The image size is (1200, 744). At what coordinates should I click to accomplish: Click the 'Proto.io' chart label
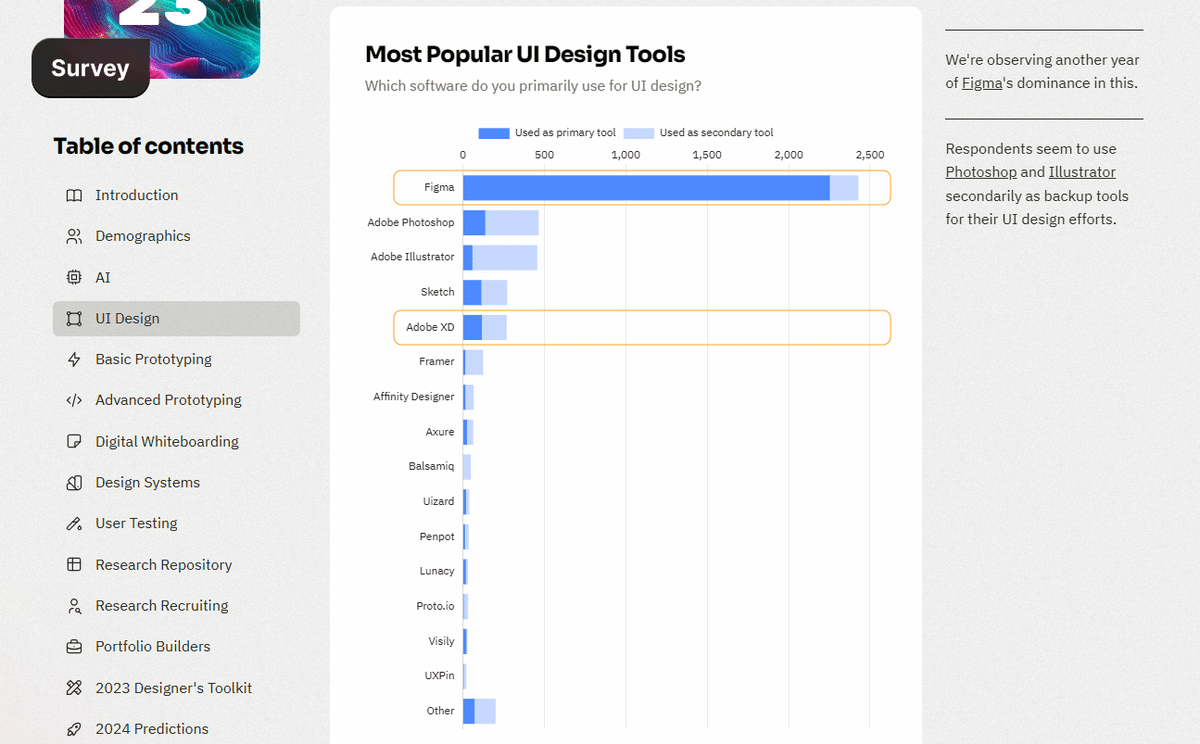[436, 606]
